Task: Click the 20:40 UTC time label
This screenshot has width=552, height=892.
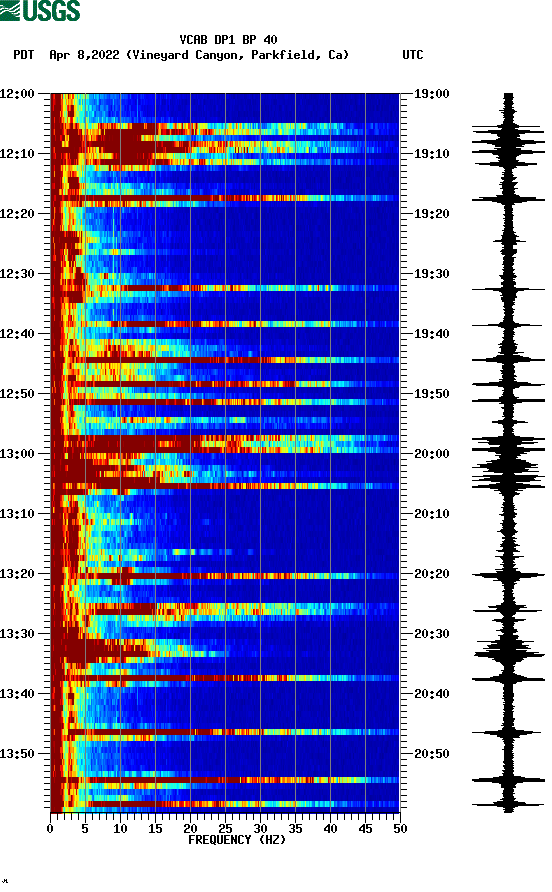Action: pyautogui.click(x=431, y=694)
